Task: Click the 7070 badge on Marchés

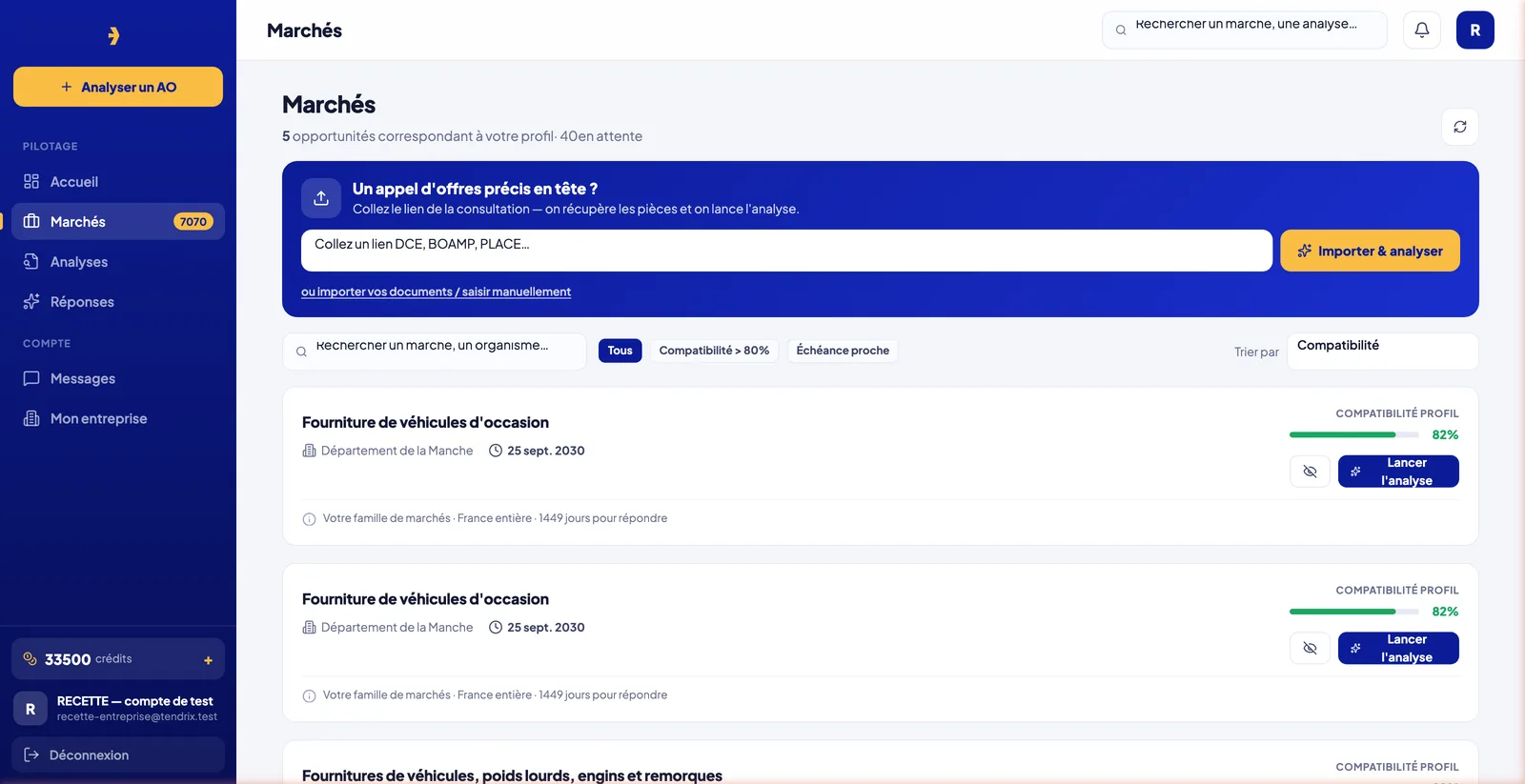Action: click(x=193, y=222)
